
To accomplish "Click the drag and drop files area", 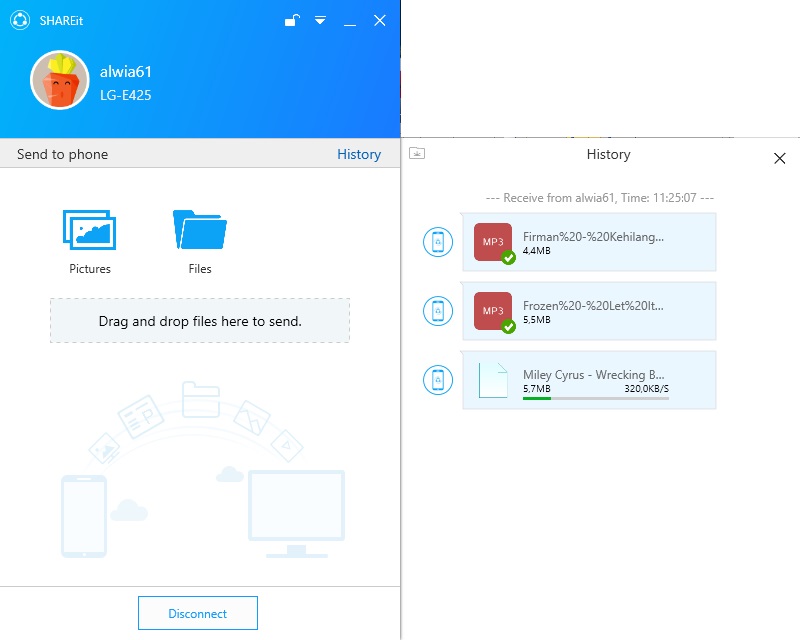I will coord(198,320).
